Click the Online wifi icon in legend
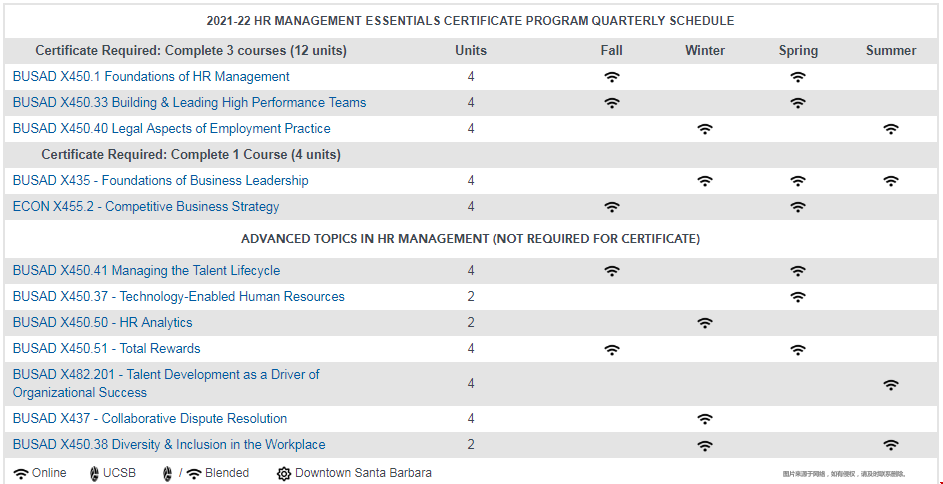This screenshot has width=943, height=484. 21,473
